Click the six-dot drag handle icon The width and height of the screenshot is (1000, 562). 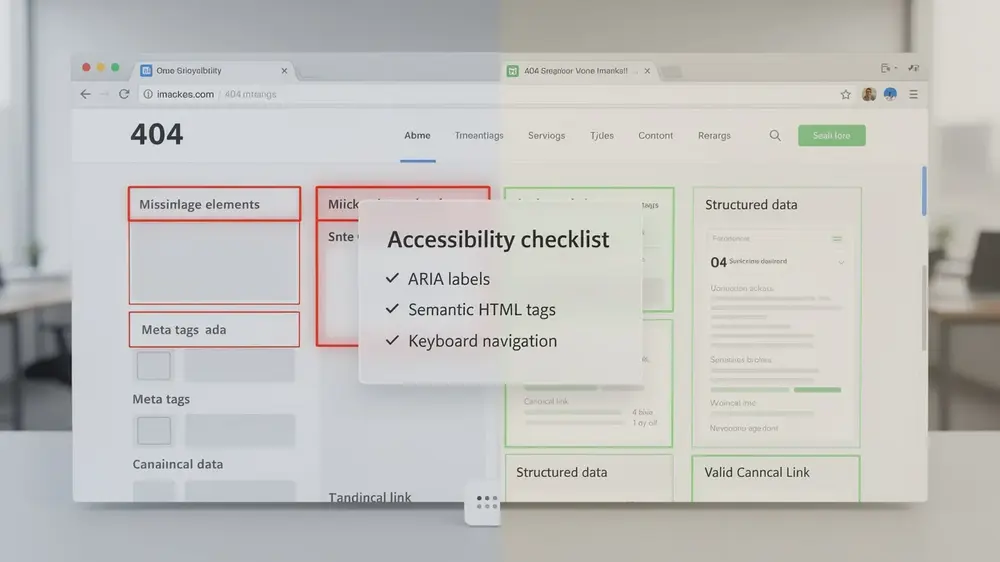(487, 503)
